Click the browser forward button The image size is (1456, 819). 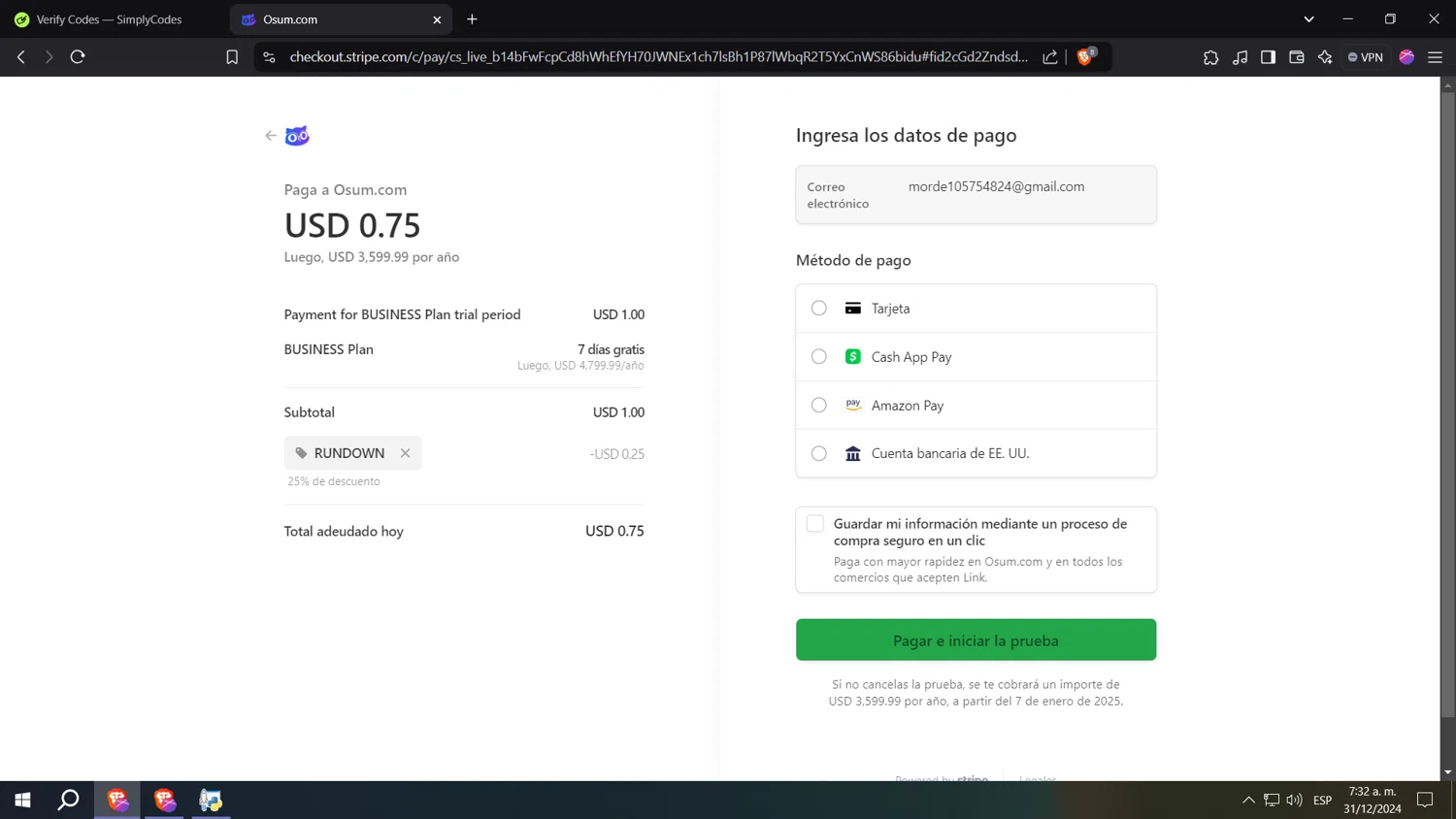[x=49, y=57]
